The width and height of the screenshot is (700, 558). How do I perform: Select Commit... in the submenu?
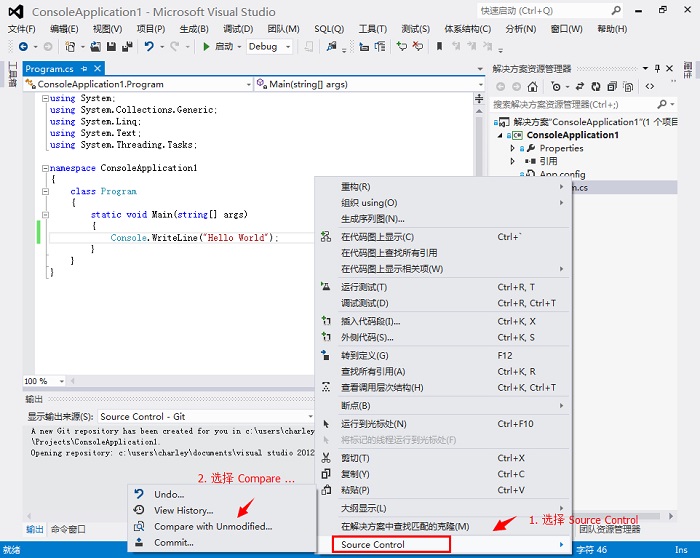[222, 542]
